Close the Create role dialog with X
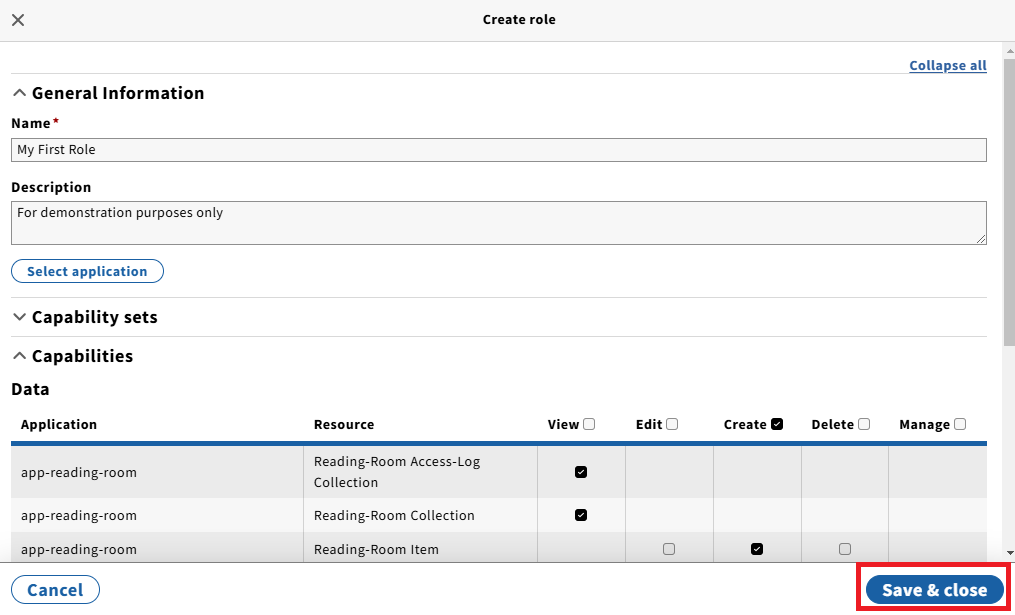 18,20
